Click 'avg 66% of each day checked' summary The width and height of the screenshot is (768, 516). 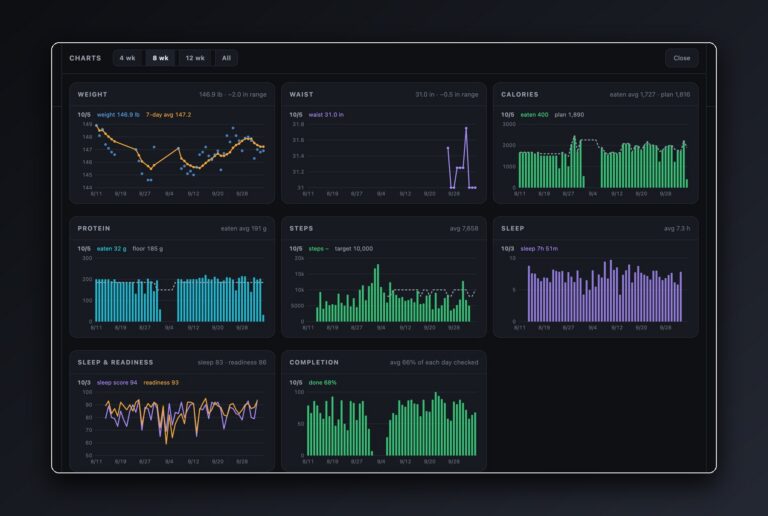(x=434, y=362)
